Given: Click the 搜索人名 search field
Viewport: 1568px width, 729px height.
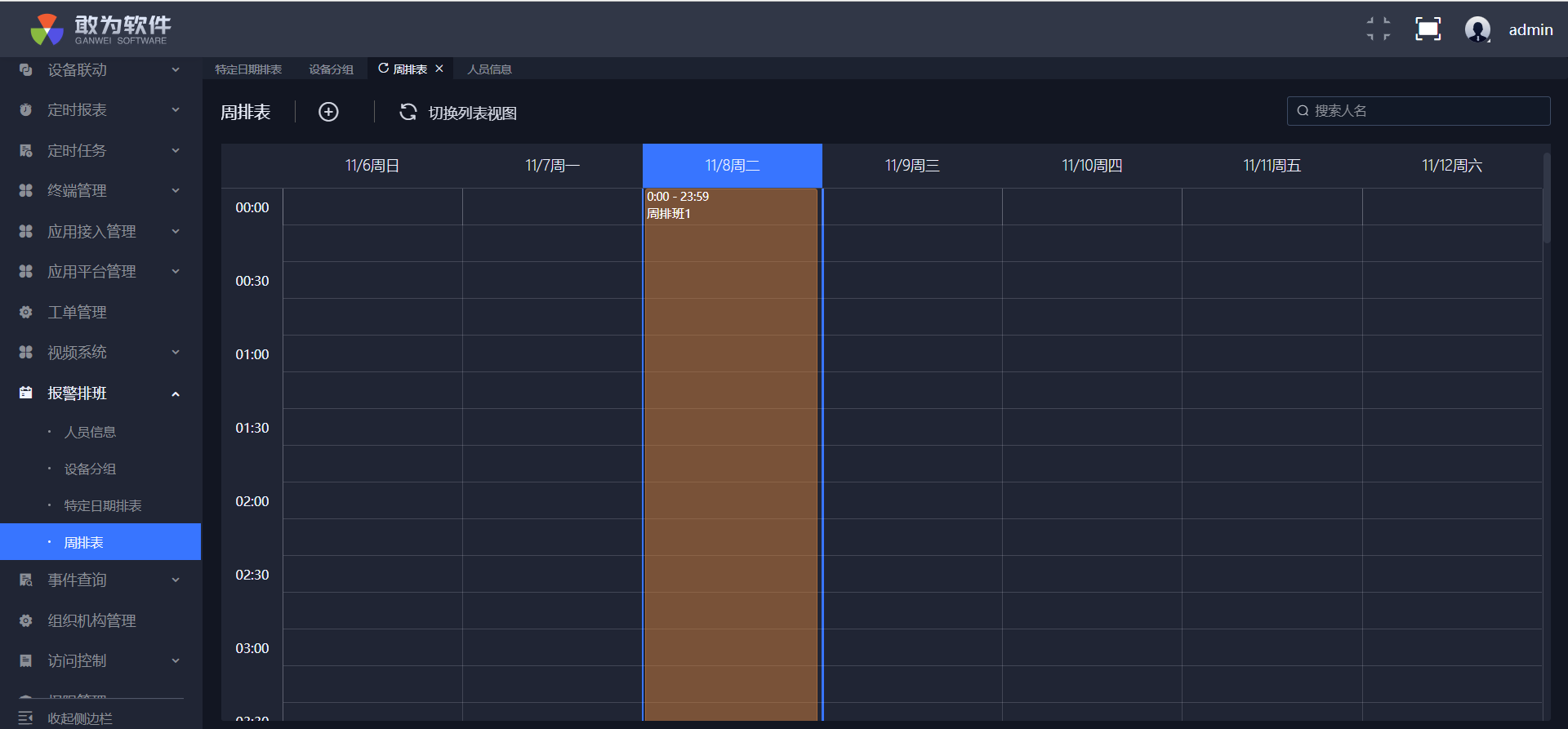Looking at the screenshot, I should (x=1425, y=111).
